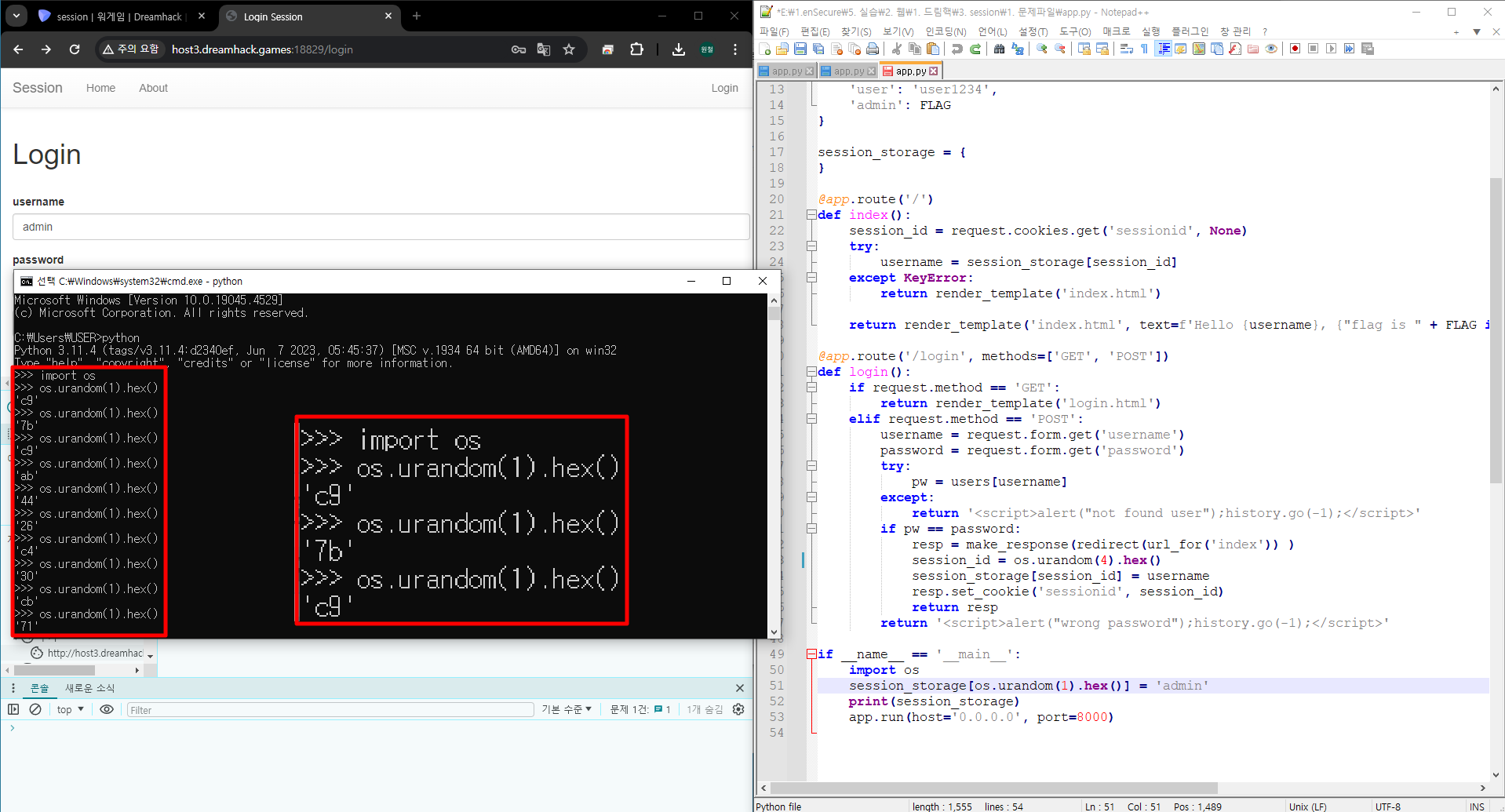Toggle the DevTools console sidebar
Viewport: 1505px width, 812px height.
tap(13, 709)
